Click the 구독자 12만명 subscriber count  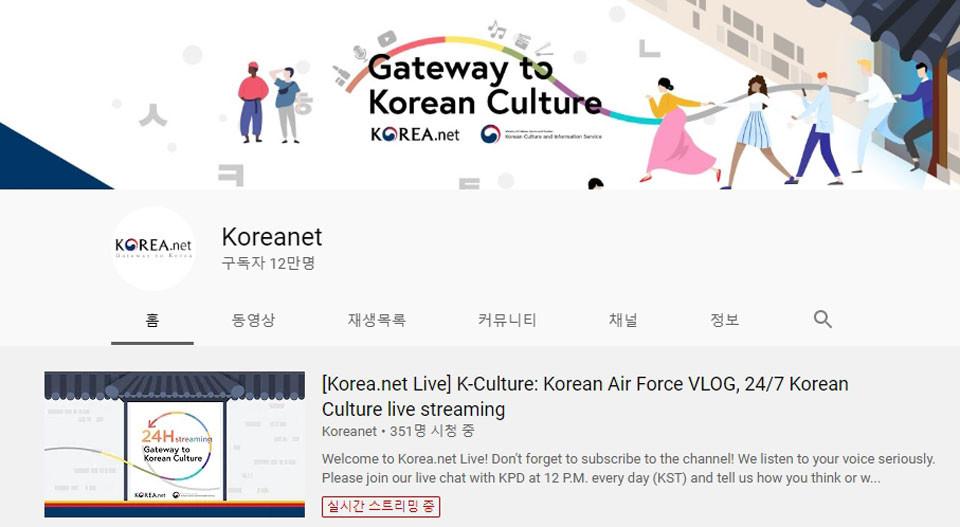pos(268,263)
